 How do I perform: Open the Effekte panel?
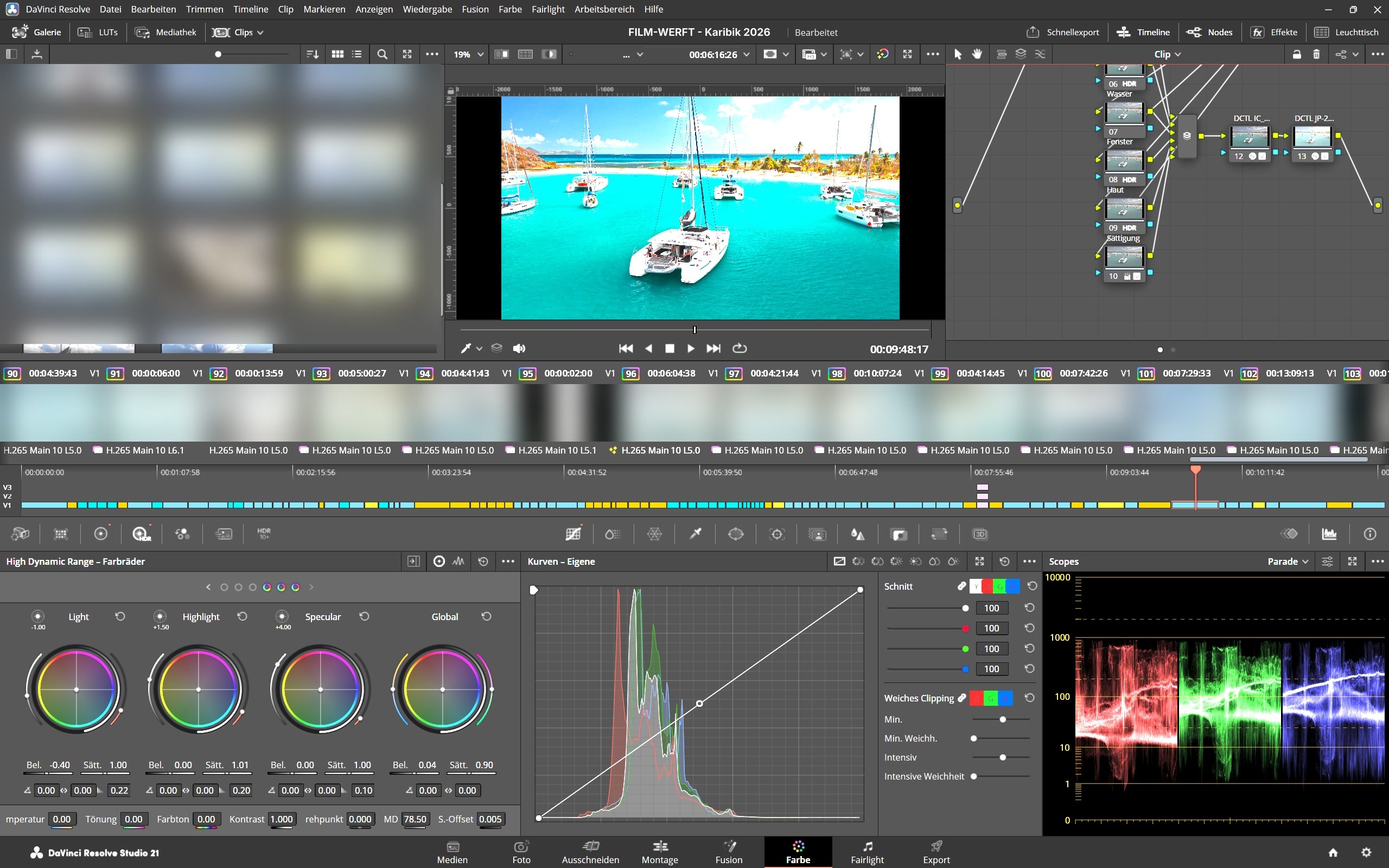coord(1273,32)
